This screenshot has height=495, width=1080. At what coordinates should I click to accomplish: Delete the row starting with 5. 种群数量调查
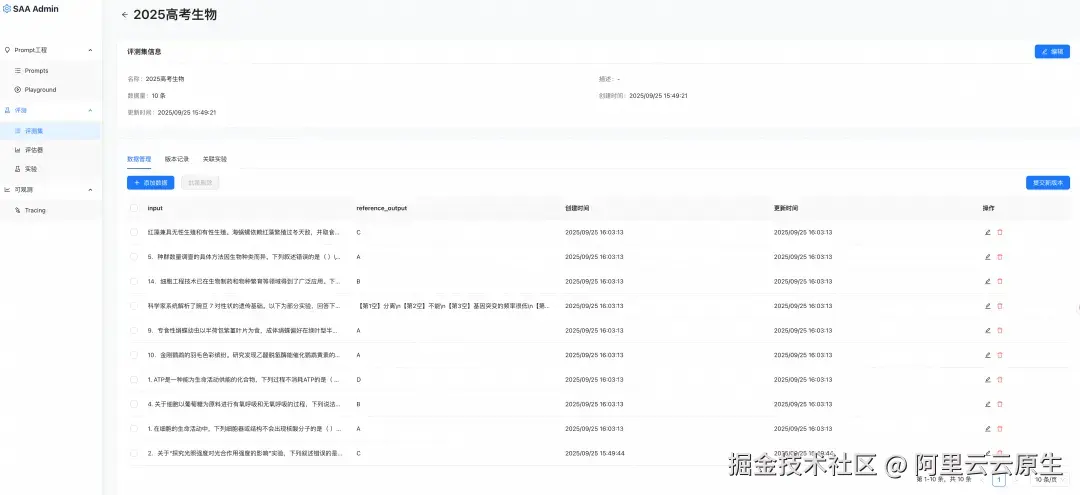[x=999, y=257]
